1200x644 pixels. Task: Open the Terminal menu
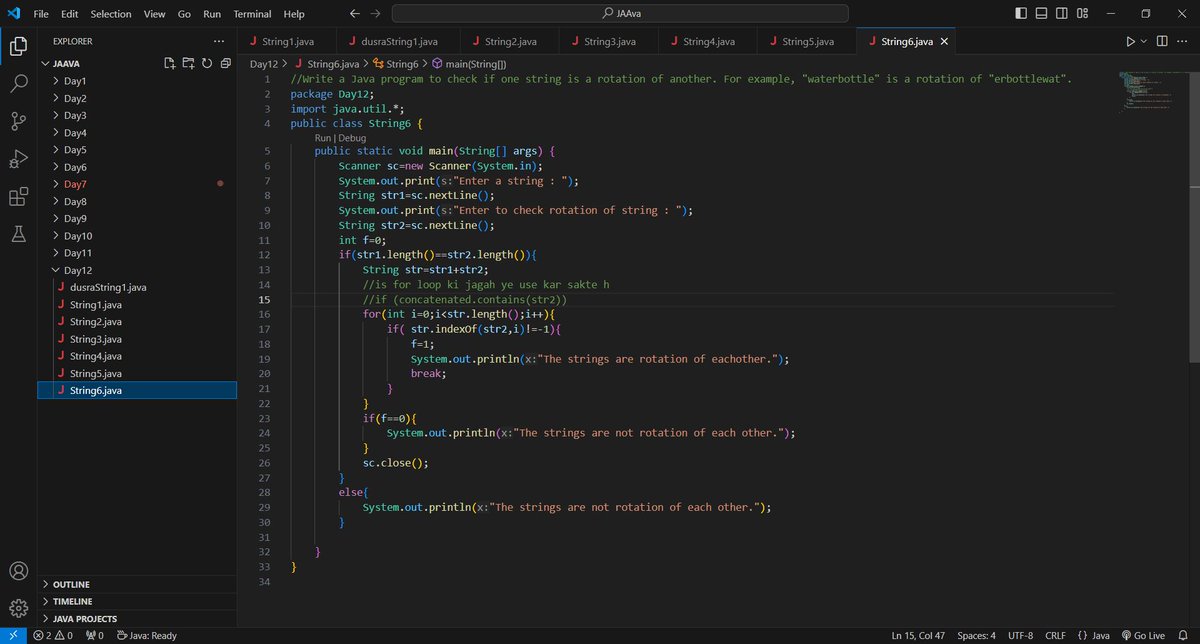(x=252, y=14)
